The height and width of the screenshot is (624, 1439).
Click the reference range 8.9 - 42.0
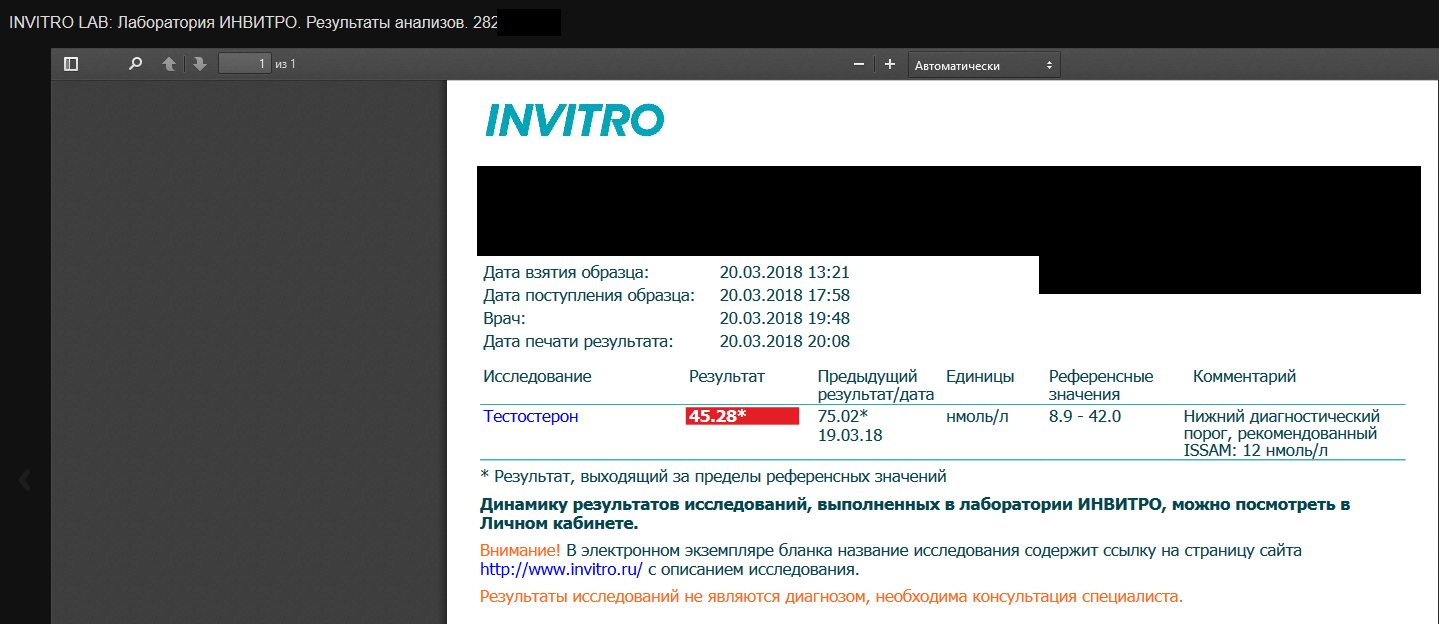point(1084,416)
